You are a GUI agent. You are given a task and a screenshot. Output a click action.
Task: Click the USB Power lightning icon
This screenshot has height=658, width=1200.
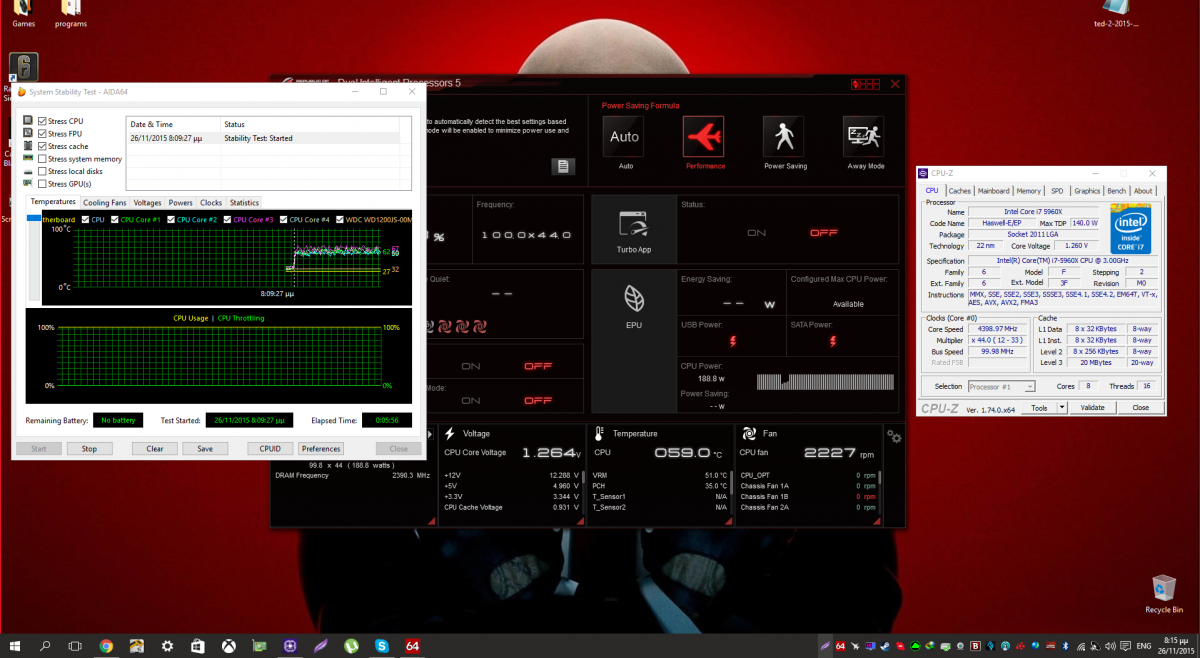pyautogui.click(x=732, y=342)
